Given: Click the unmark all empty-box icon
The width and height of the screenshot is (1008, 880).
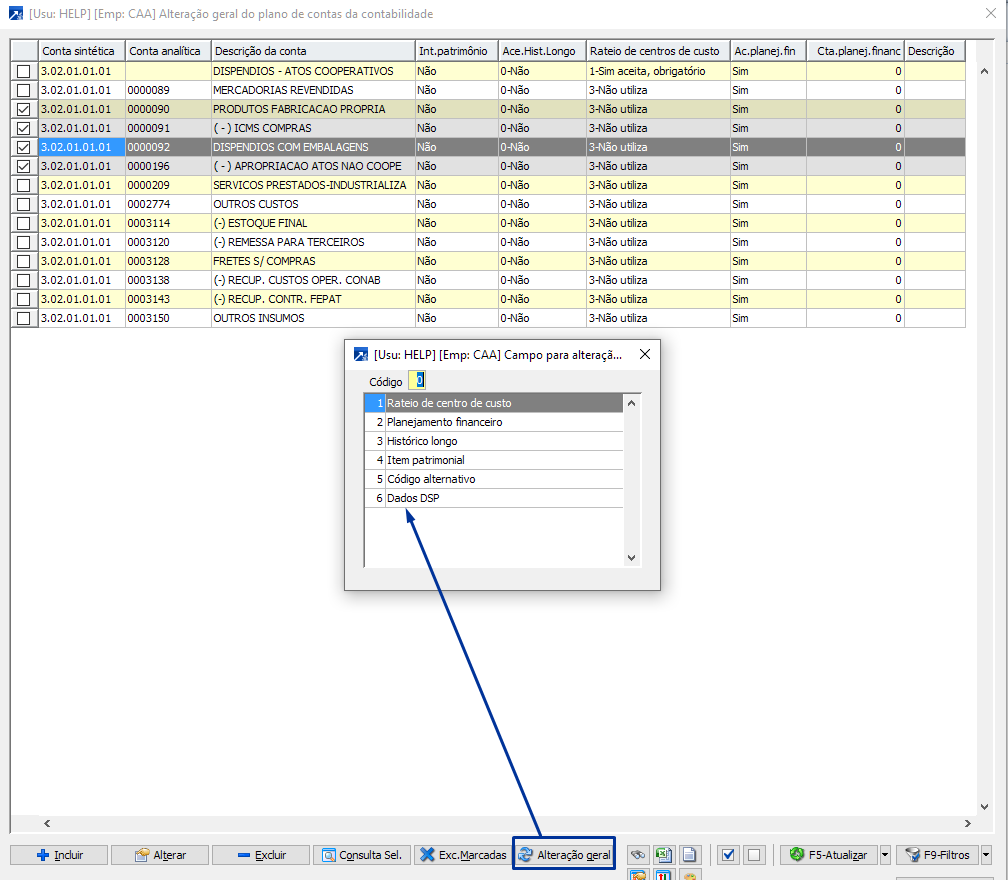Looking at the screenshot, I should pos(754,855).
